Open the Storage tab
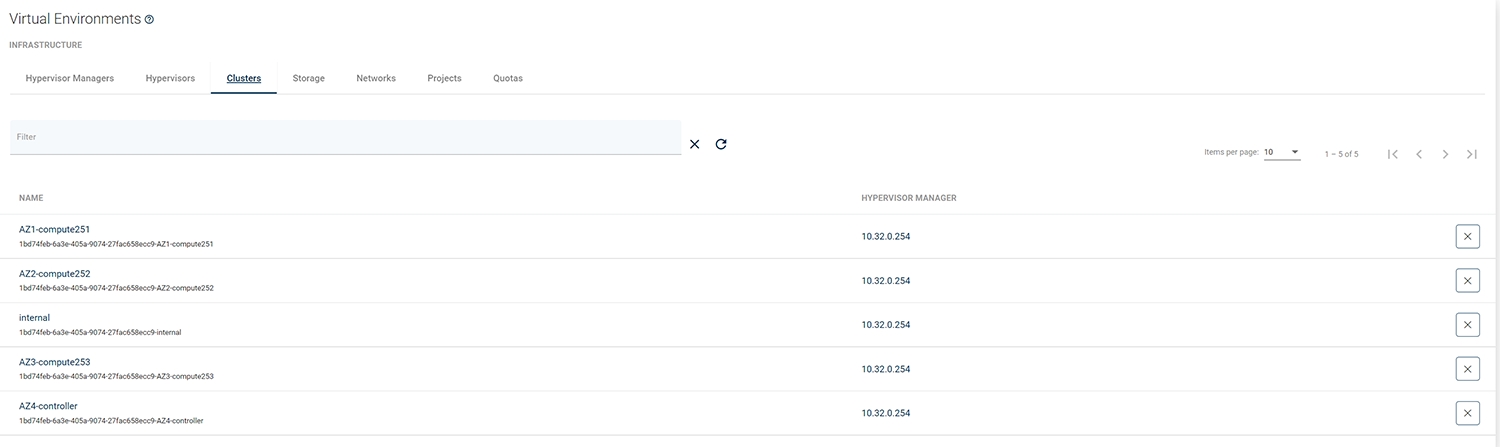 [x=308, y=78]
